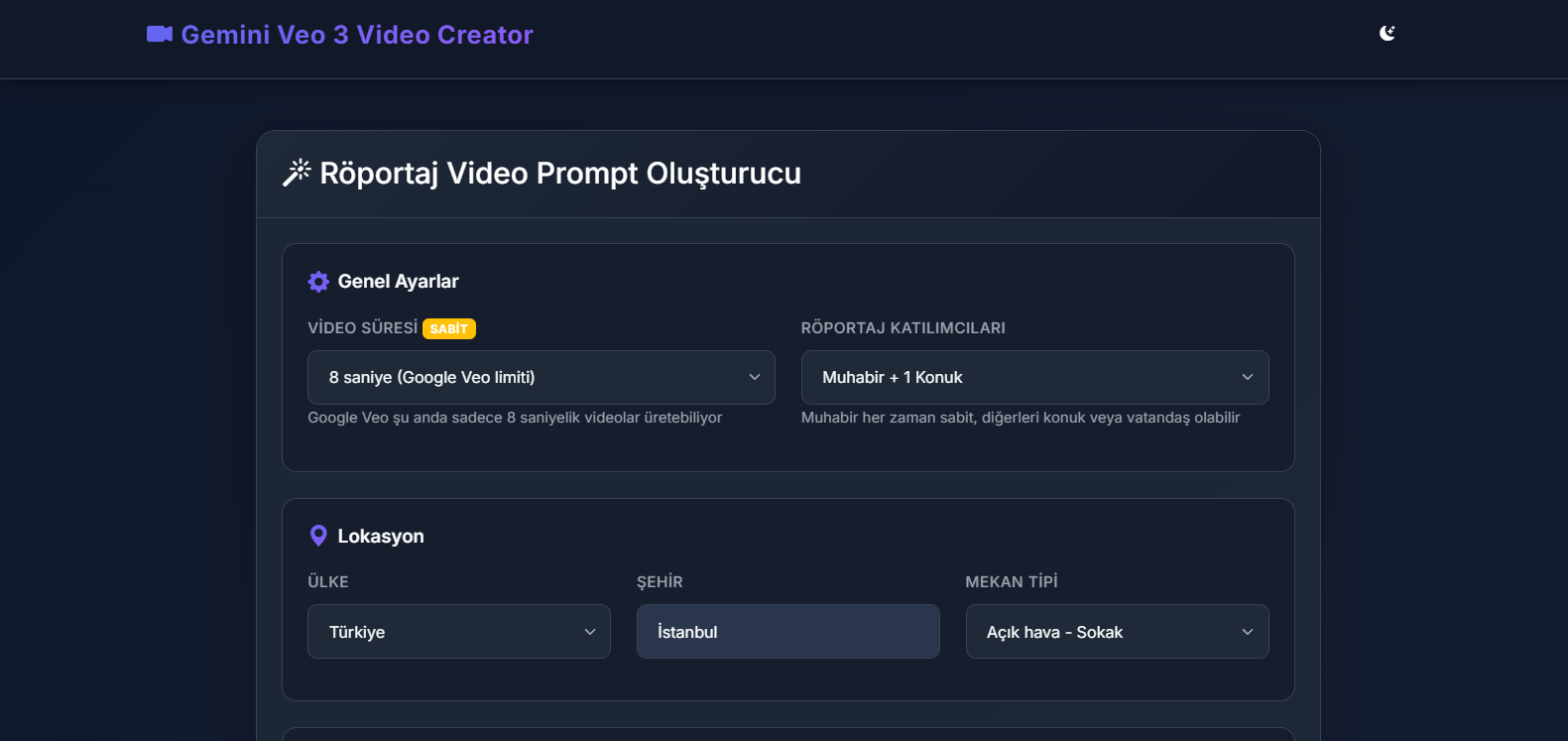Click the MEKAN TİPİ label
This screenshot has width=1568, height=741.
pyautogui.click(x=1012, y=582)
